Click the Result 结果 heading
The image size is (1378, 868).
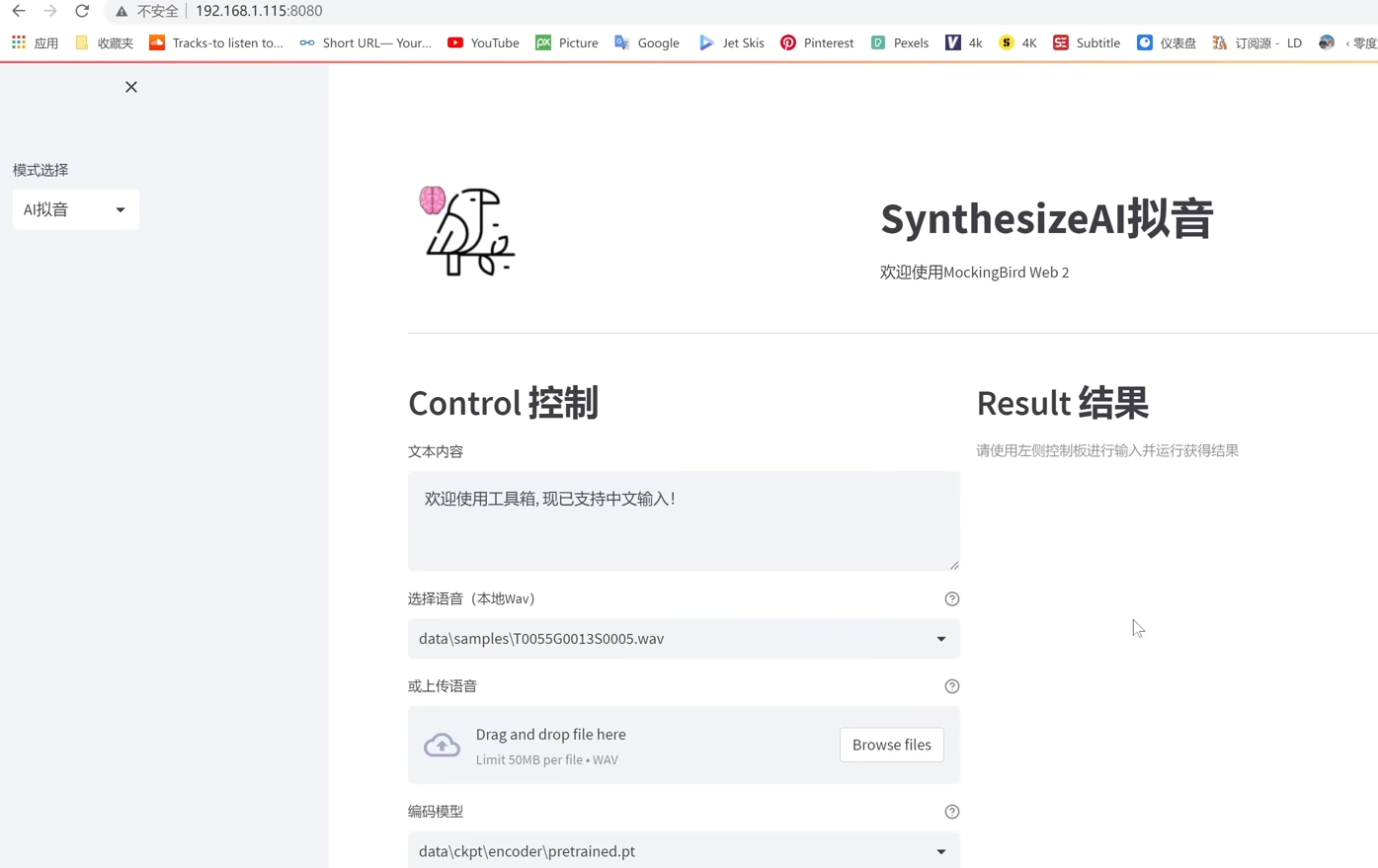pyautogui.click(x=1063, y=403)
